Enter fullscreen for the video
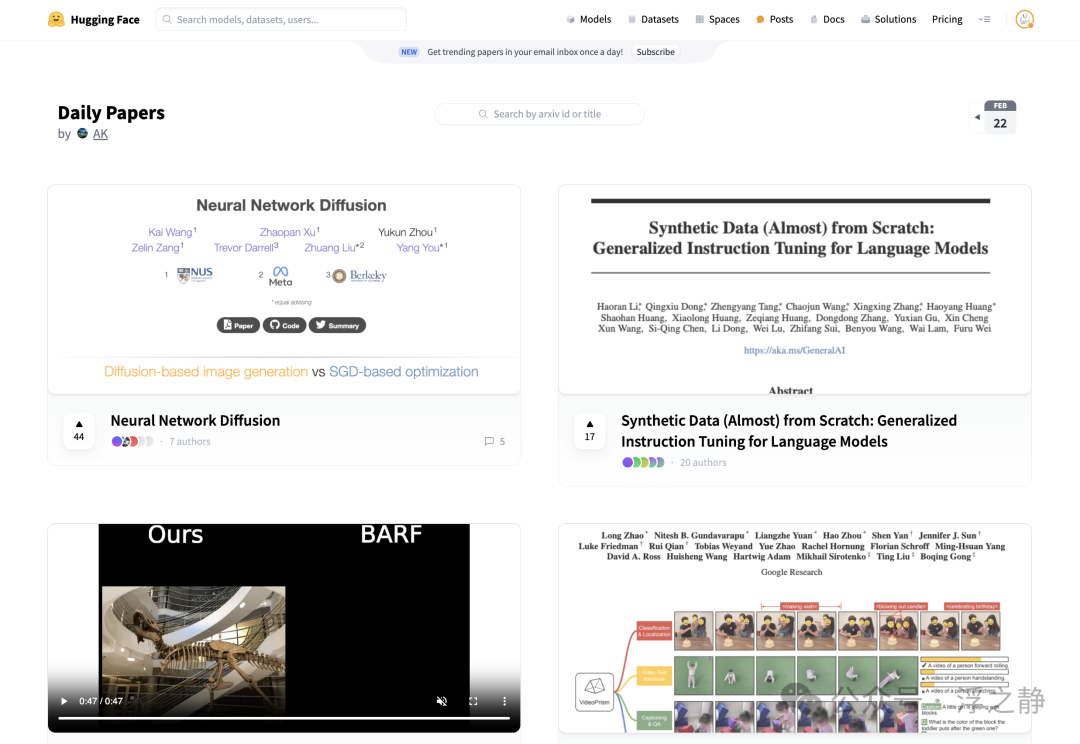The image size is (1080, 744). 473,701
